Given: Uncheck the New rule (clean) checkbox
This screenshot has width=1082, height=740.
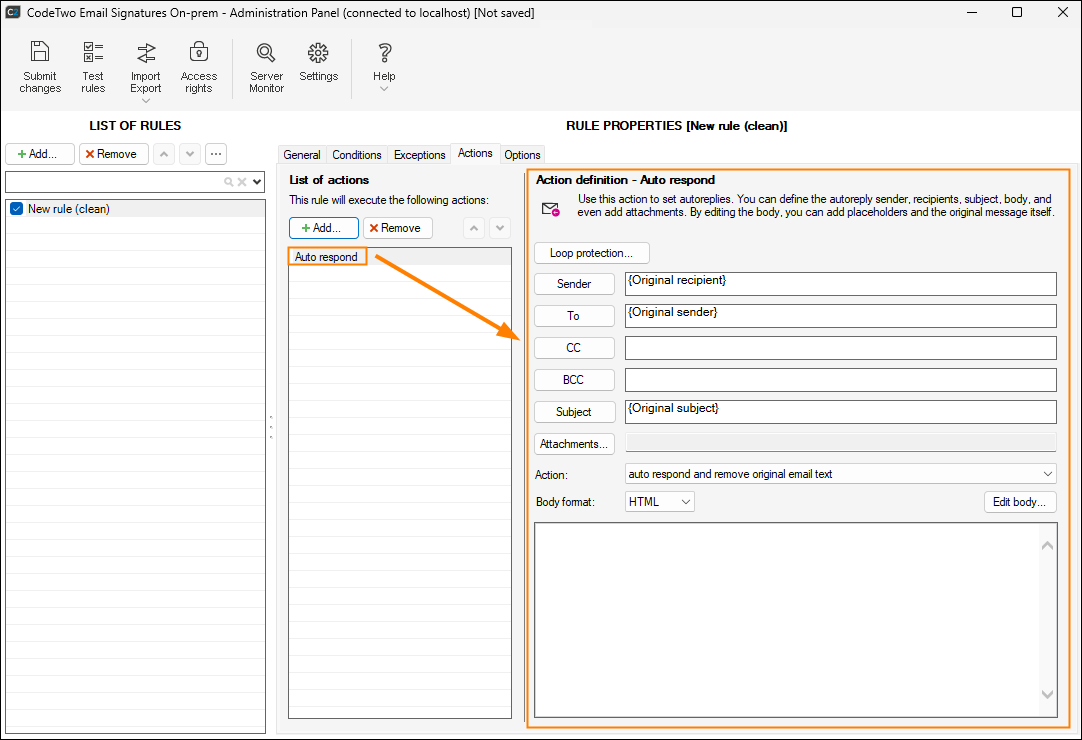Looking at the screenshot, I should tap(16, 209).
